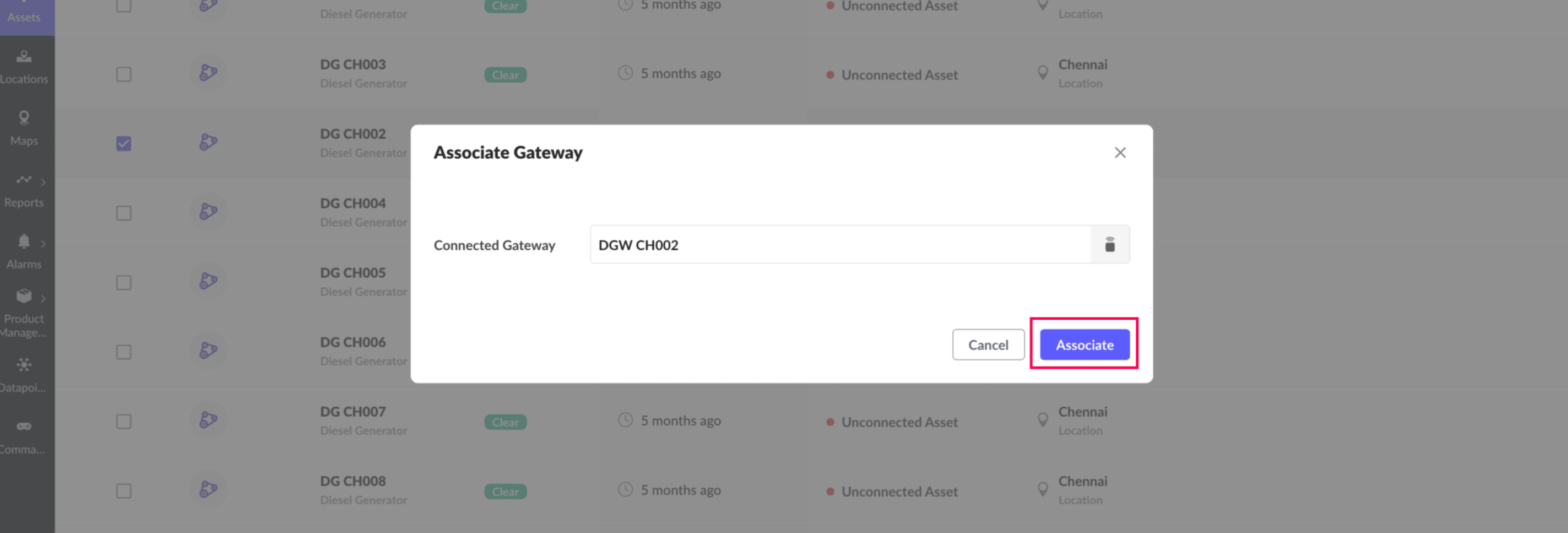Click the Connected Gateway input field
The width and height of the screenshot is (1568, 533).
pyautogui.click(x=840, y=244)
